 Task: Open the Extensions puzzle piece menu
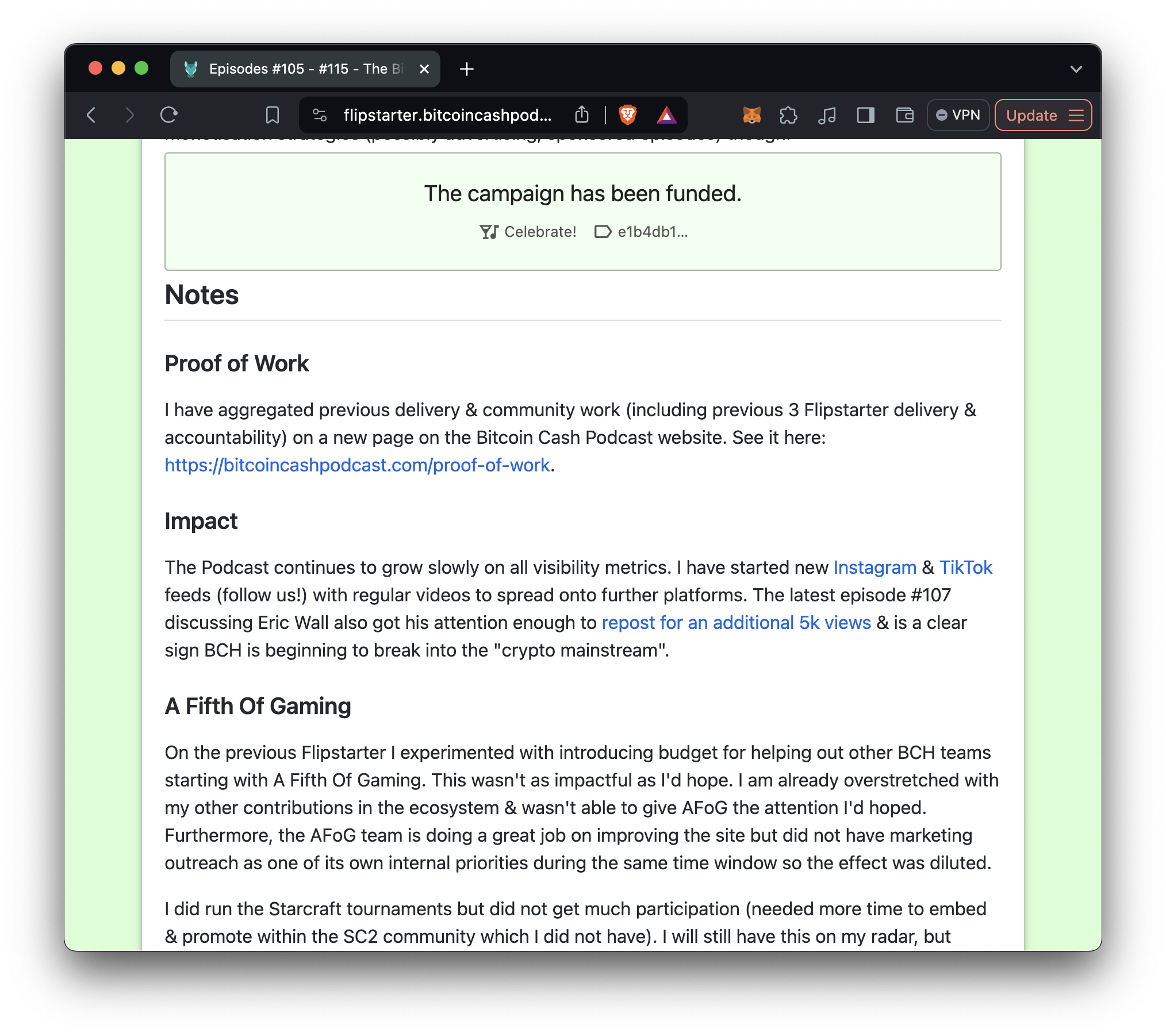pyautogui.click(x=788, y=115)
